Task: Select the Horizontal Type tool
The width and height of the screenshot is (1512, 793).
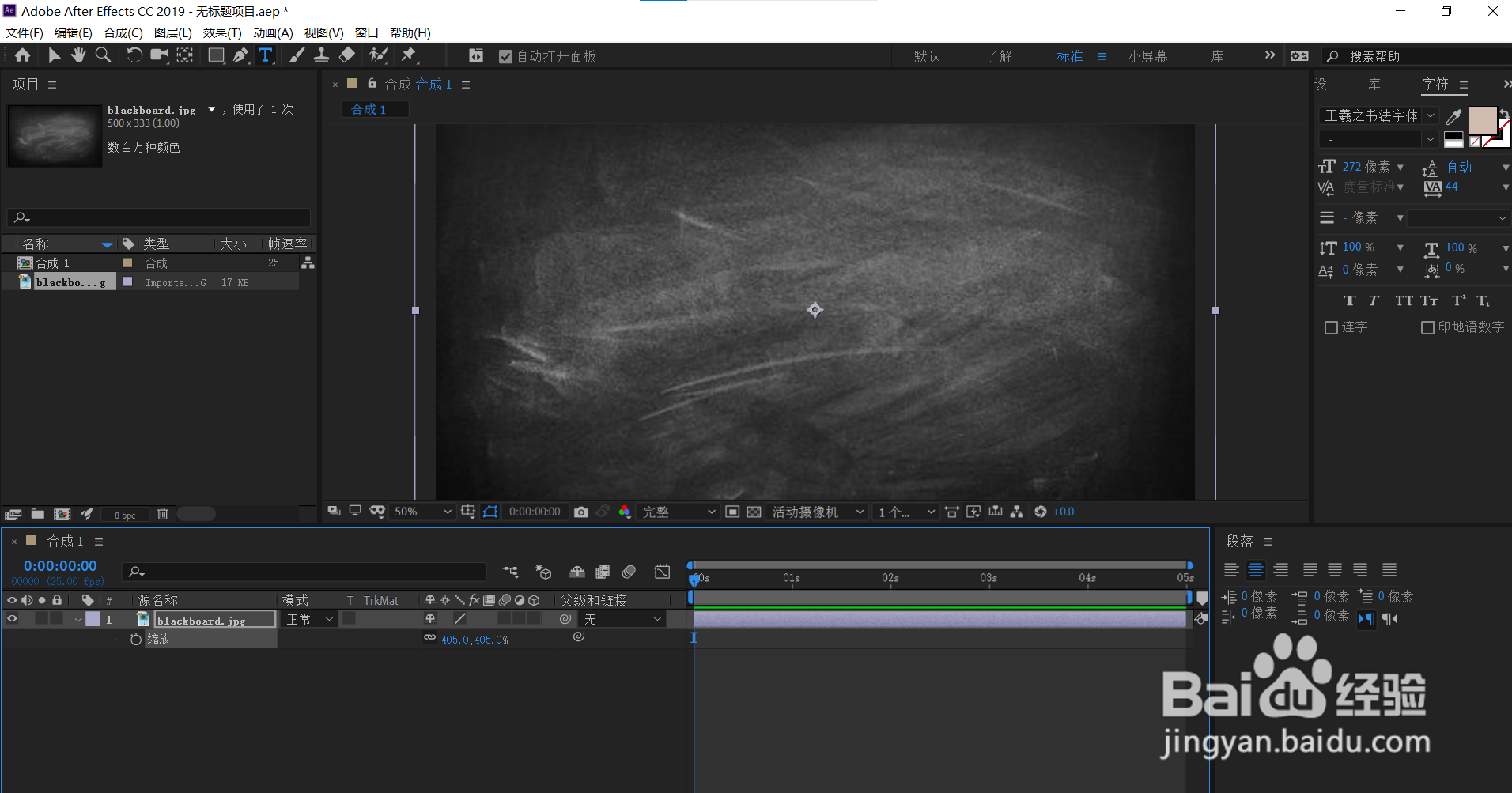Action: pyautogui.click(x=266, y=55)
